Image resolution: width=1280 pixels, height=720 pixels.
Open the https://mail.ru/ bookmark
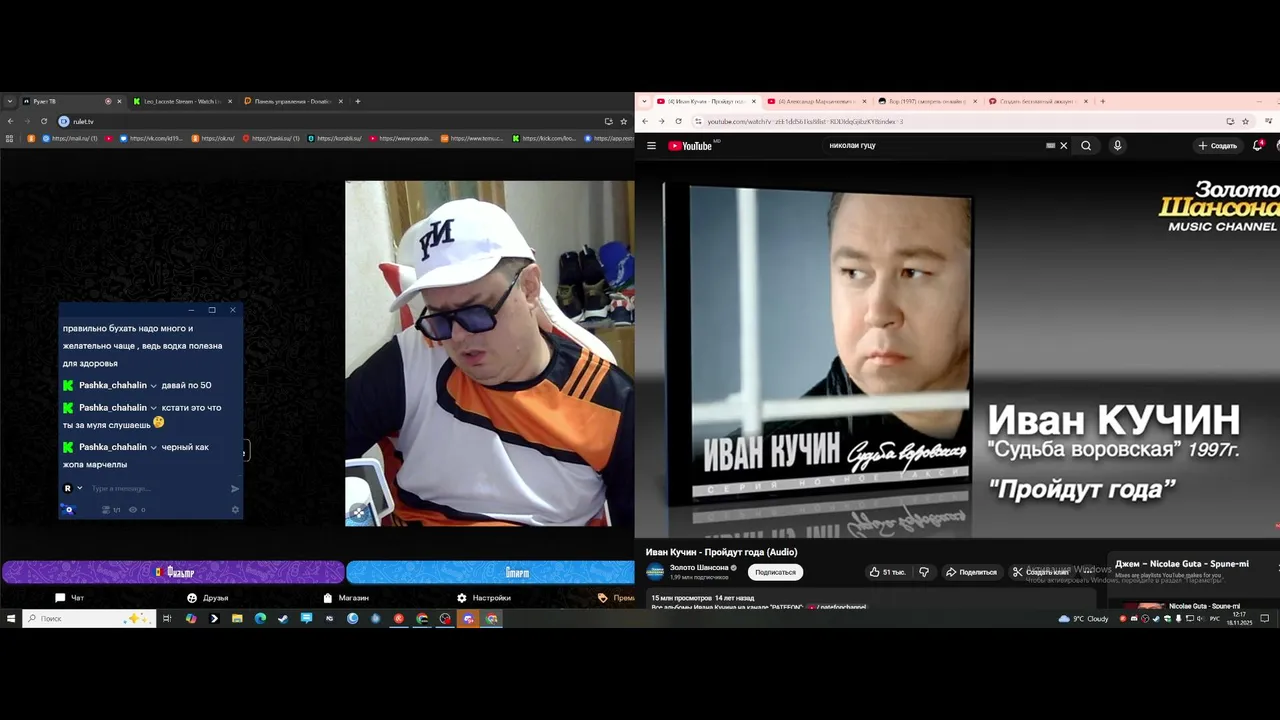(x=70, y=138)
